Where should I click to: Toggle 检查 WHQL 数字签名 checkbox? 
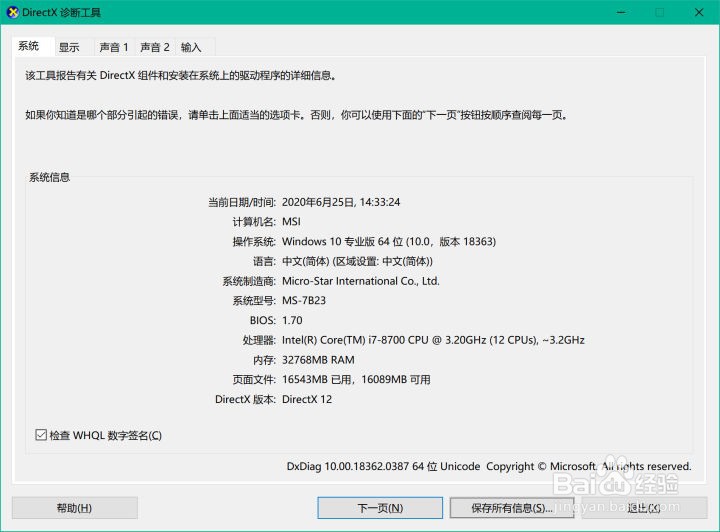pos(41,435)
